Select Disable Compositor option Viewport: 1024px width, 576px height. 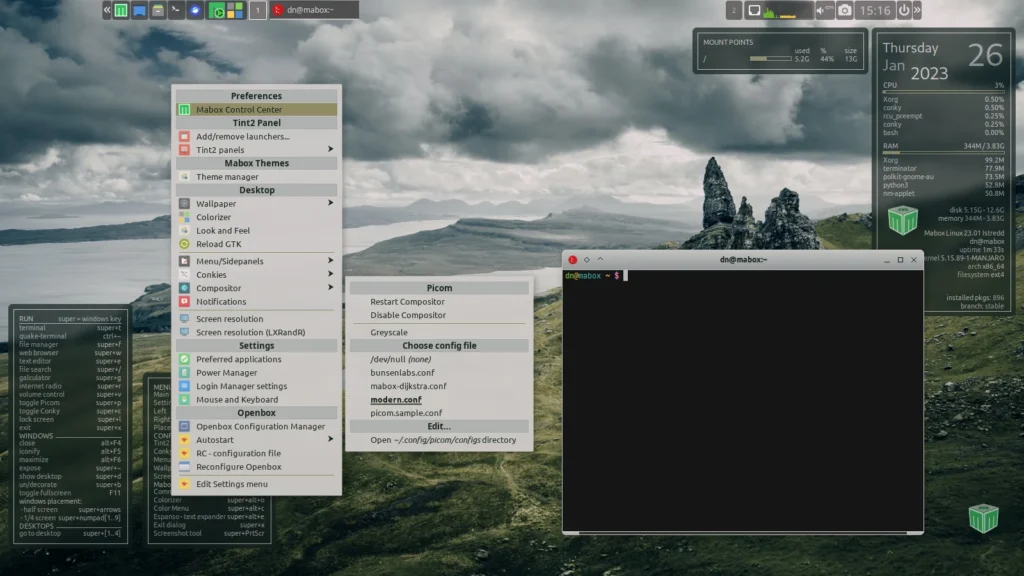click(x=439, y=315)
